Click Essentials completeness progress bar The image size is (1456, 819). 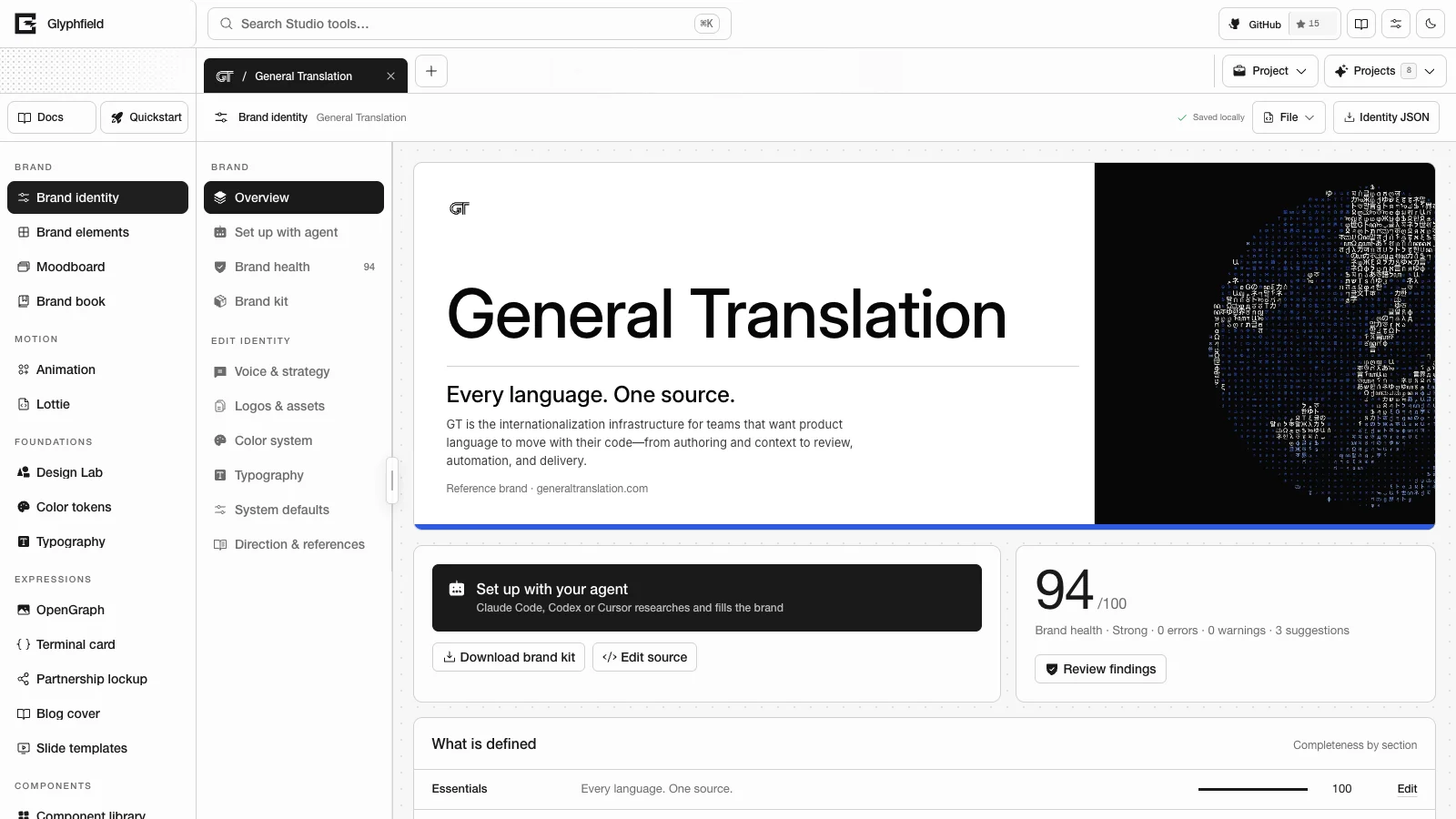(x=1253, y=789)
